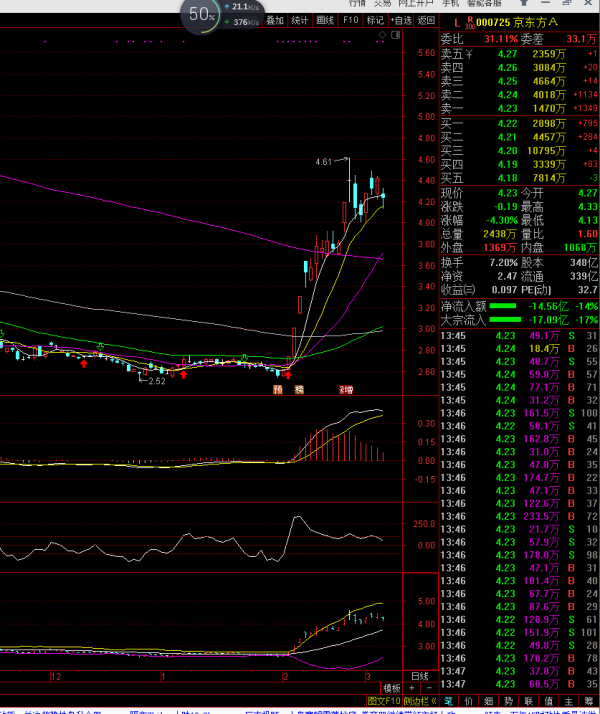Select the 画线 draw line tool

325,20
